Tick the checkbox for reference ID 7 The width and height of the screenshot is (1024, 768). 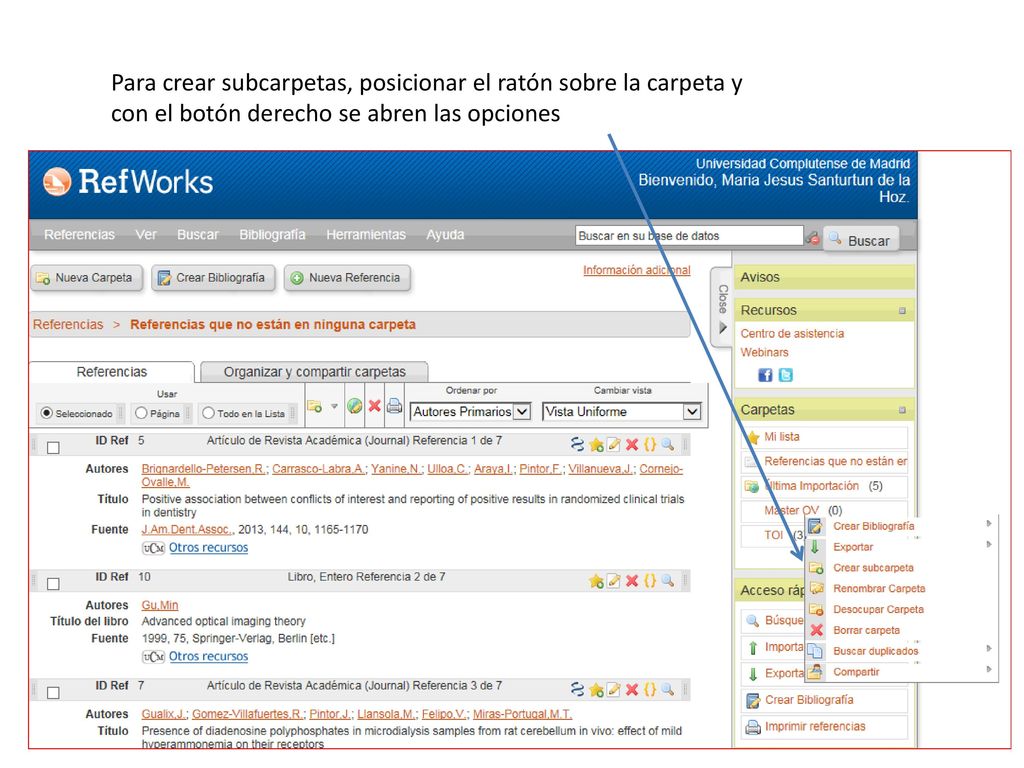54,692
